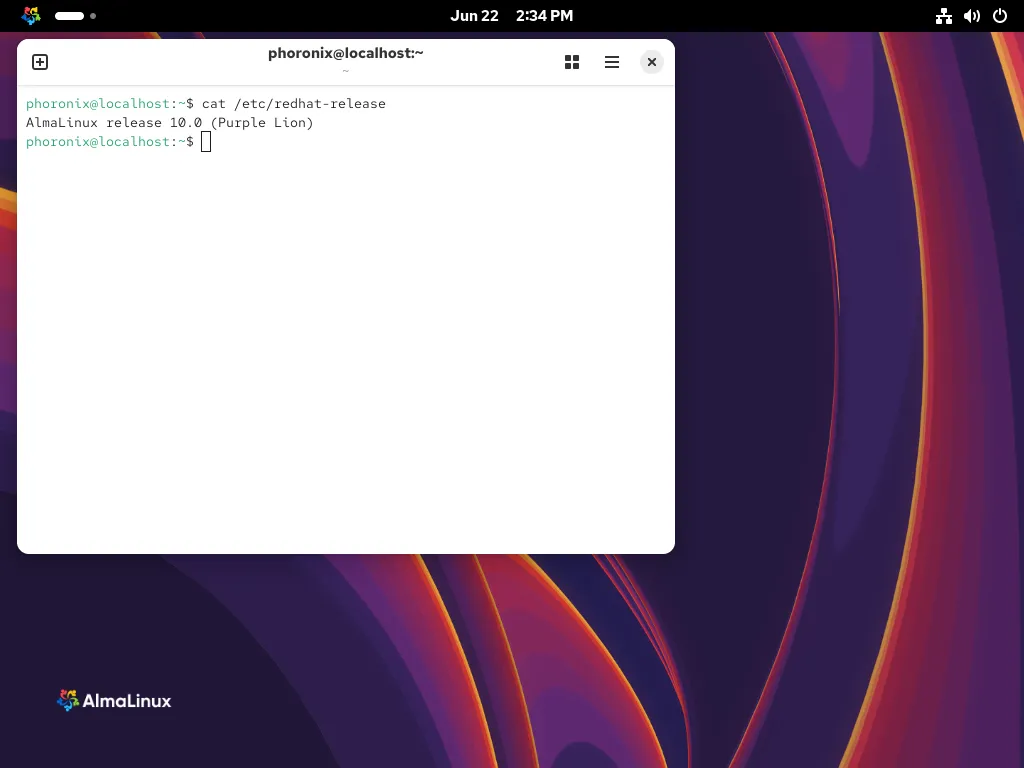Click the wired network status icon
The image size is (1024, 768).
[x=943, y=16]
